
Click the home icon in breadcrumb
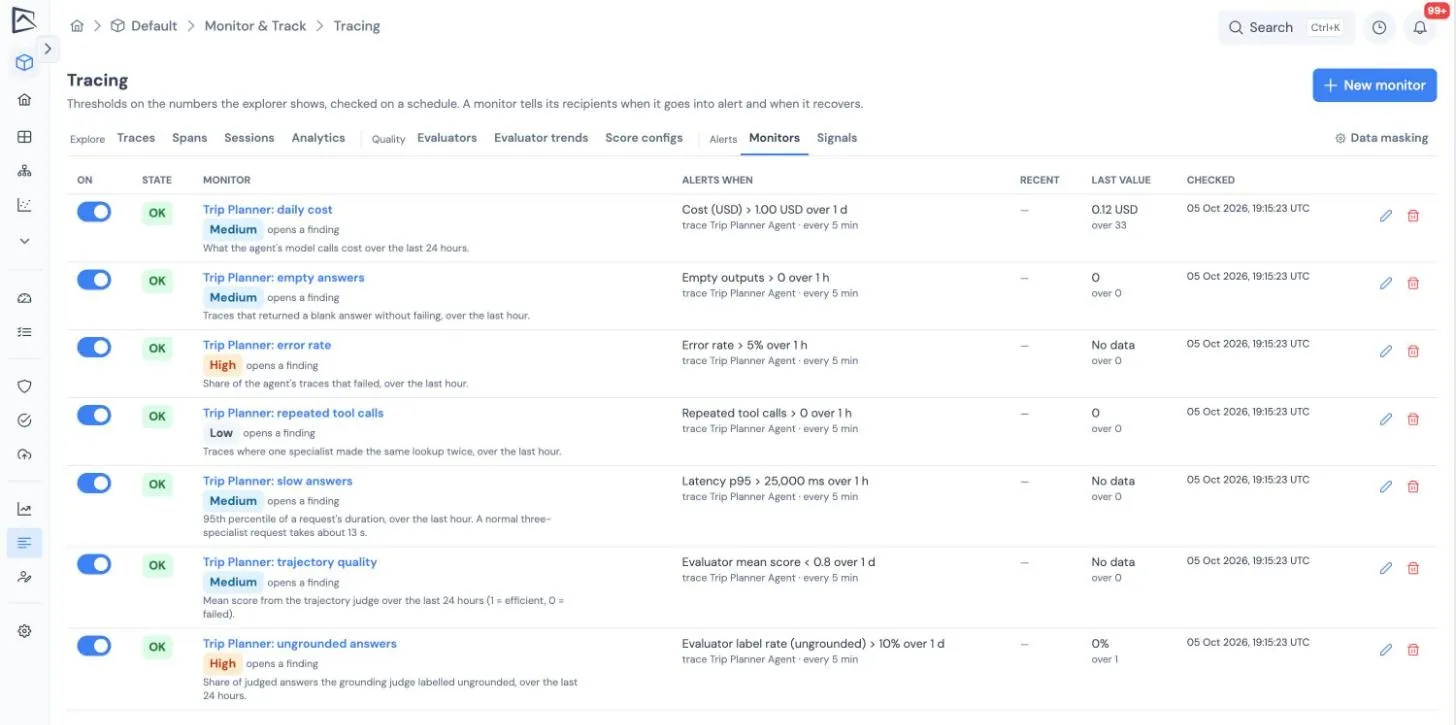[77, 26]
